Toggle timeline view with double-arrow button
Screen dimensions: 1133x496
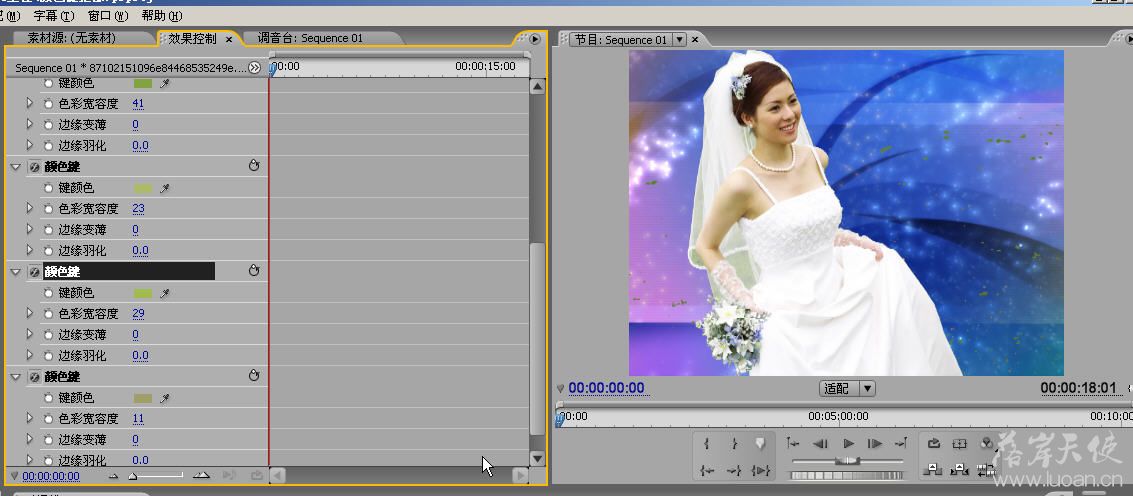click(x=254, y=67)
